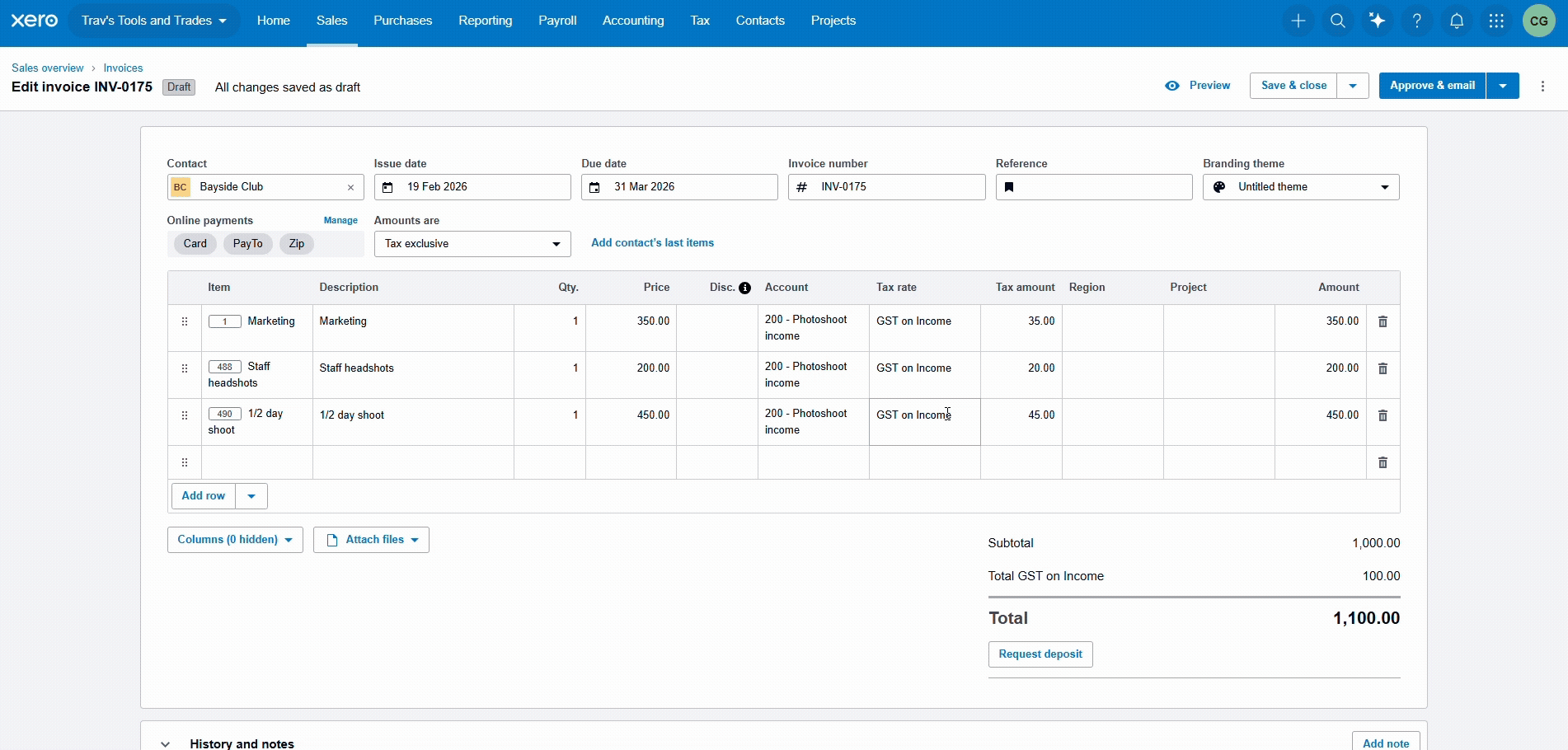The width and height of the screenshot is (1568, 750).
Task: Open the search magnifier in header
Action: 1337,21
